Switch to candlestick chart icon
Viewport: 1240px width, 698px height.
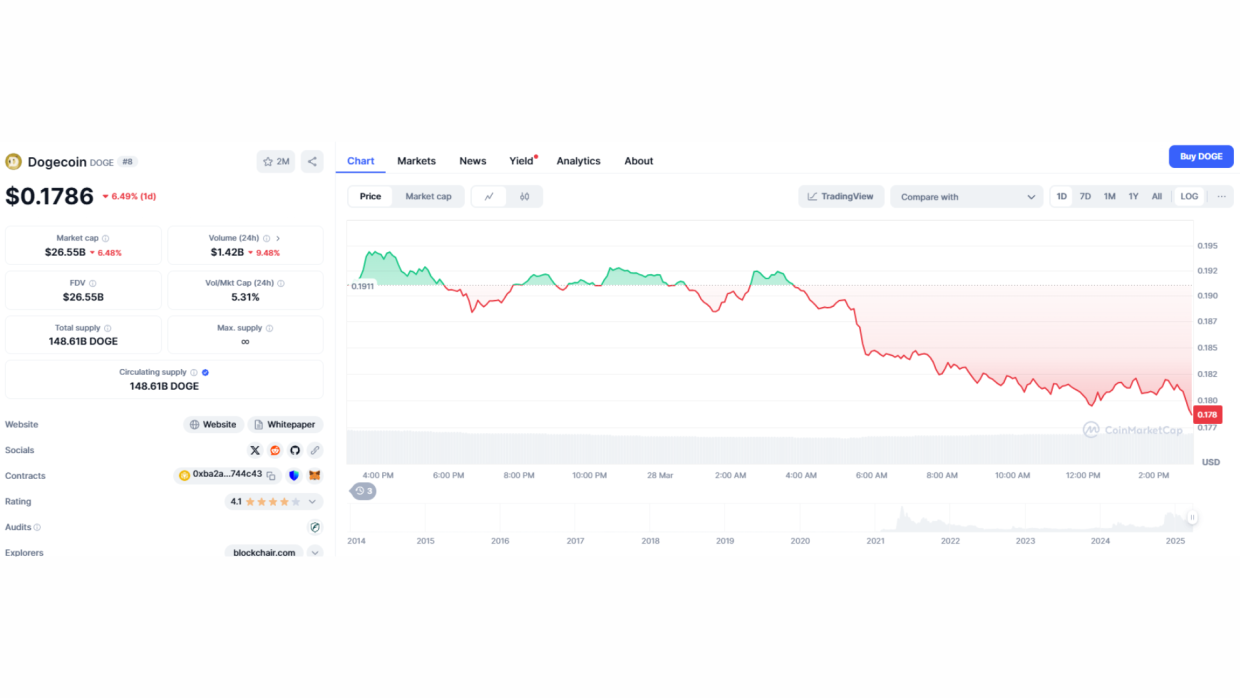[525, 197]
